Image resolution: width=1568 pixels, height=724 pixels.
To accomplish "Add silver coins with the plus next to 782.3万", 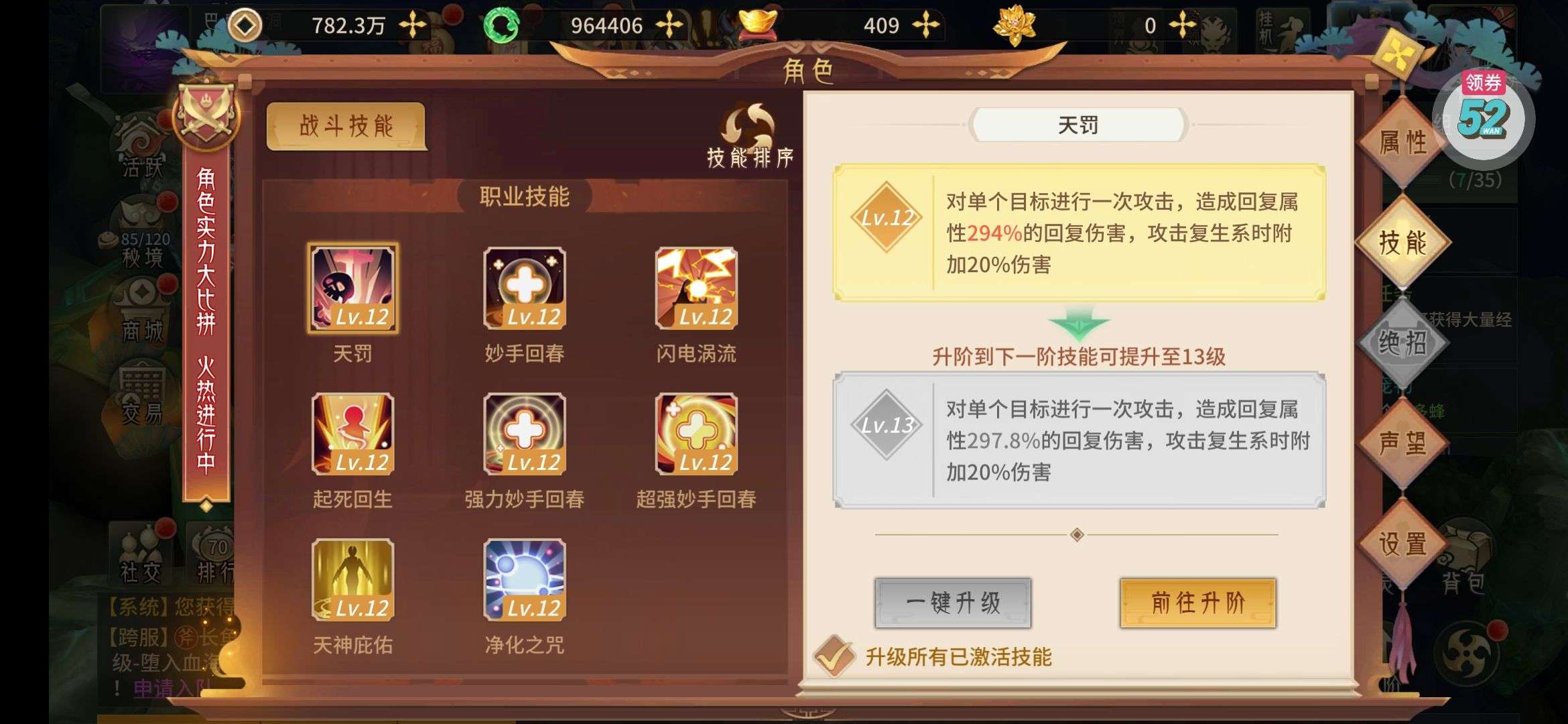I will click(x=413, y=25).
